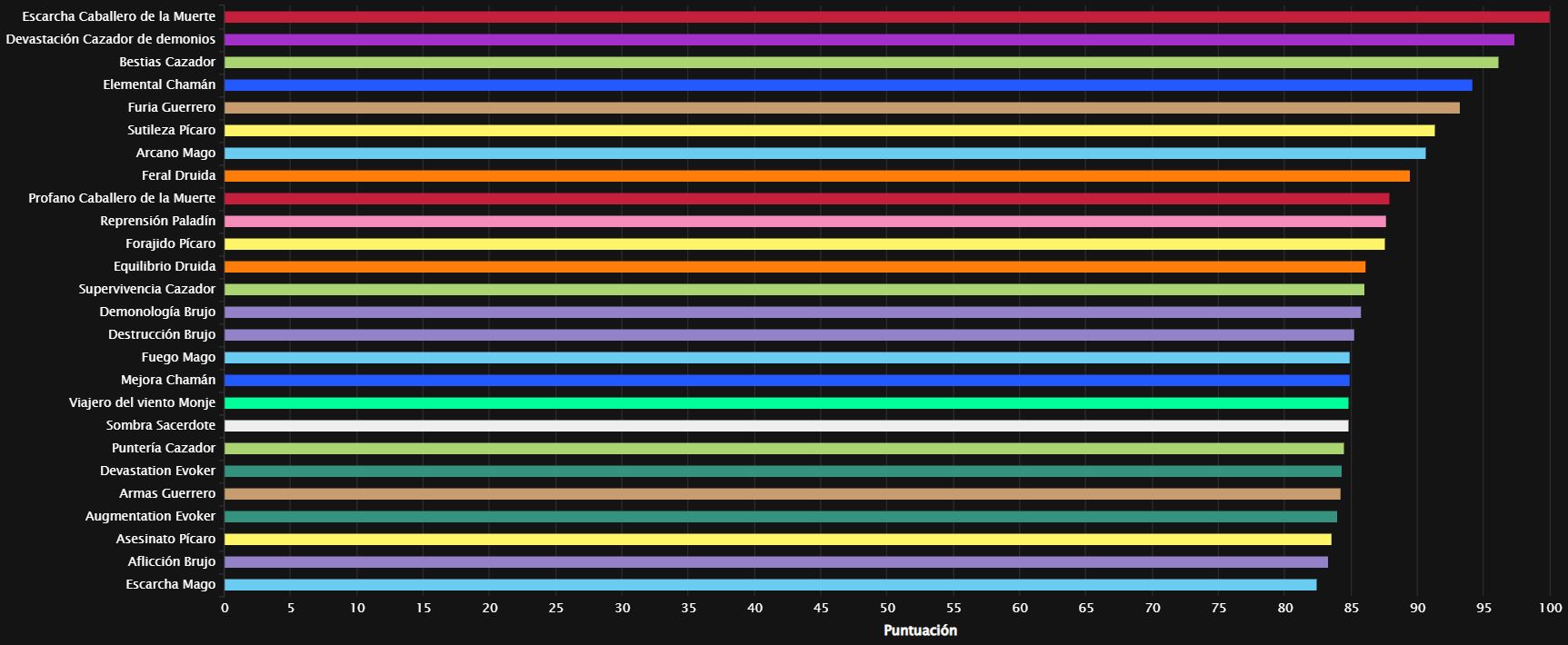Click the 'Profano Caballero de la Muerte' label

tap(122, 198)
